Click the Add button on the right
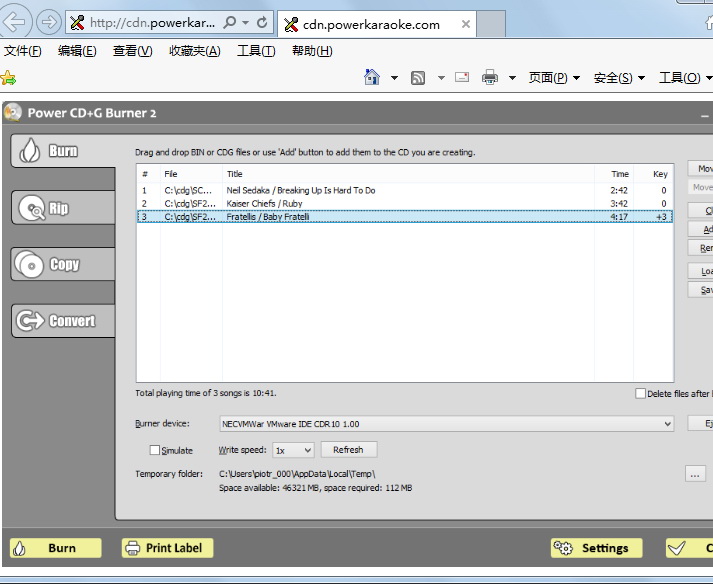Image resolution: width=713 pixels, height=584 pixels. click(x=700, y=229)
